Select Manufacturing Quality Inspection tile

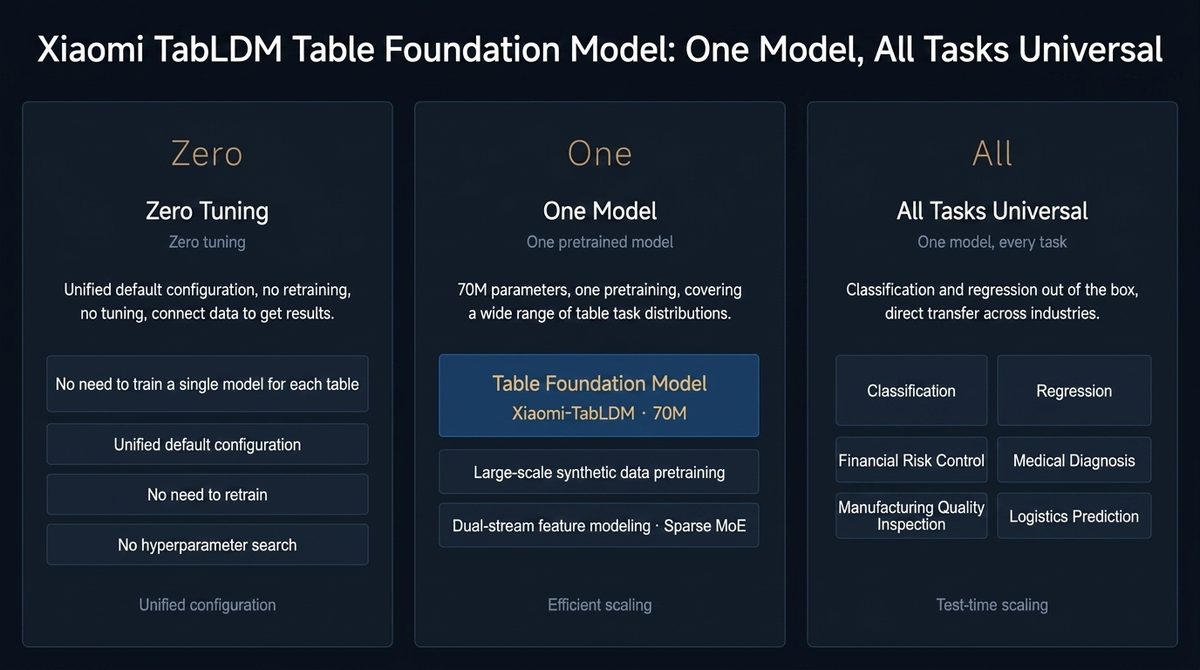911,516
